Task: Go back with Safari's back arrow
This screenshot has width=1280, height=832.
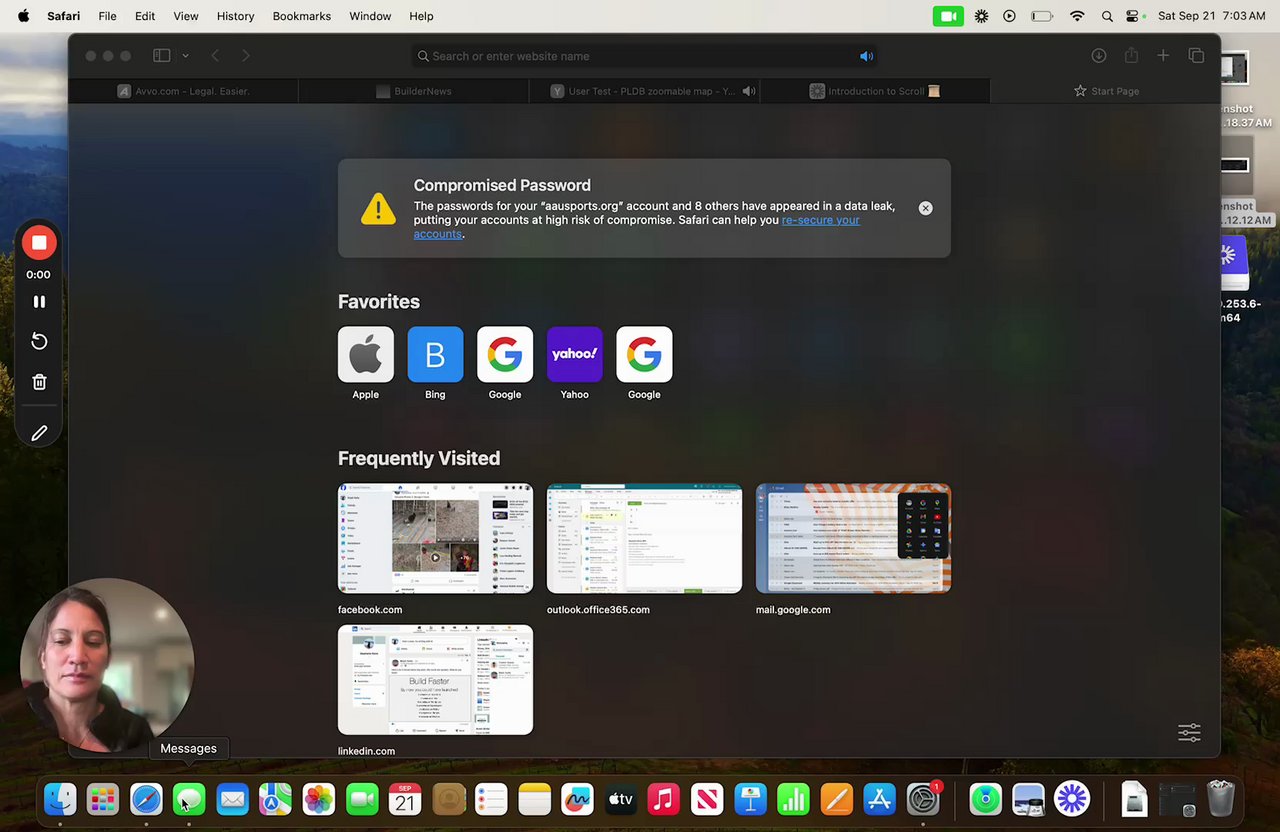Action: pos(215,56)
